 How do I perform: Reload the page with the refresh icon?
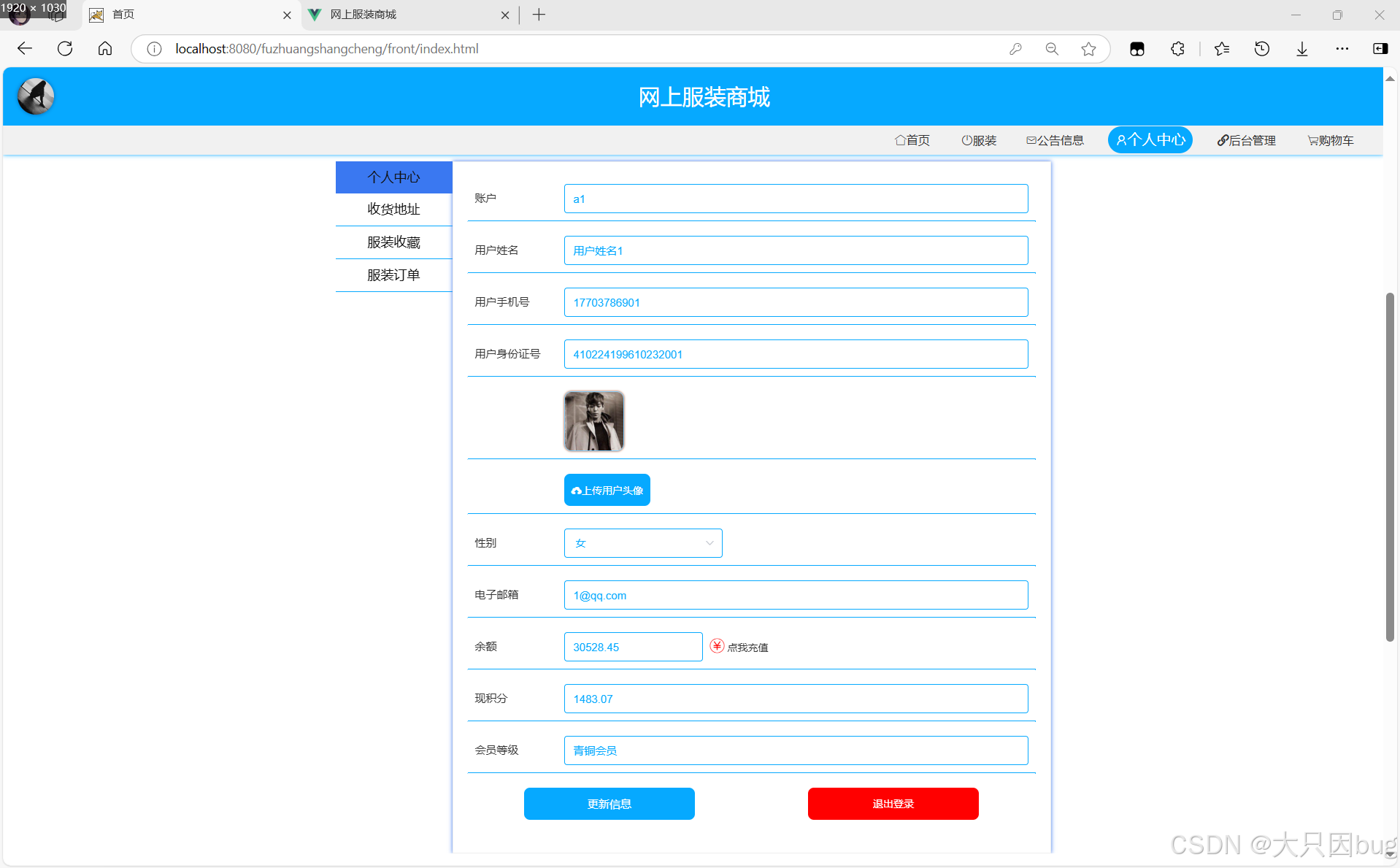65,49
